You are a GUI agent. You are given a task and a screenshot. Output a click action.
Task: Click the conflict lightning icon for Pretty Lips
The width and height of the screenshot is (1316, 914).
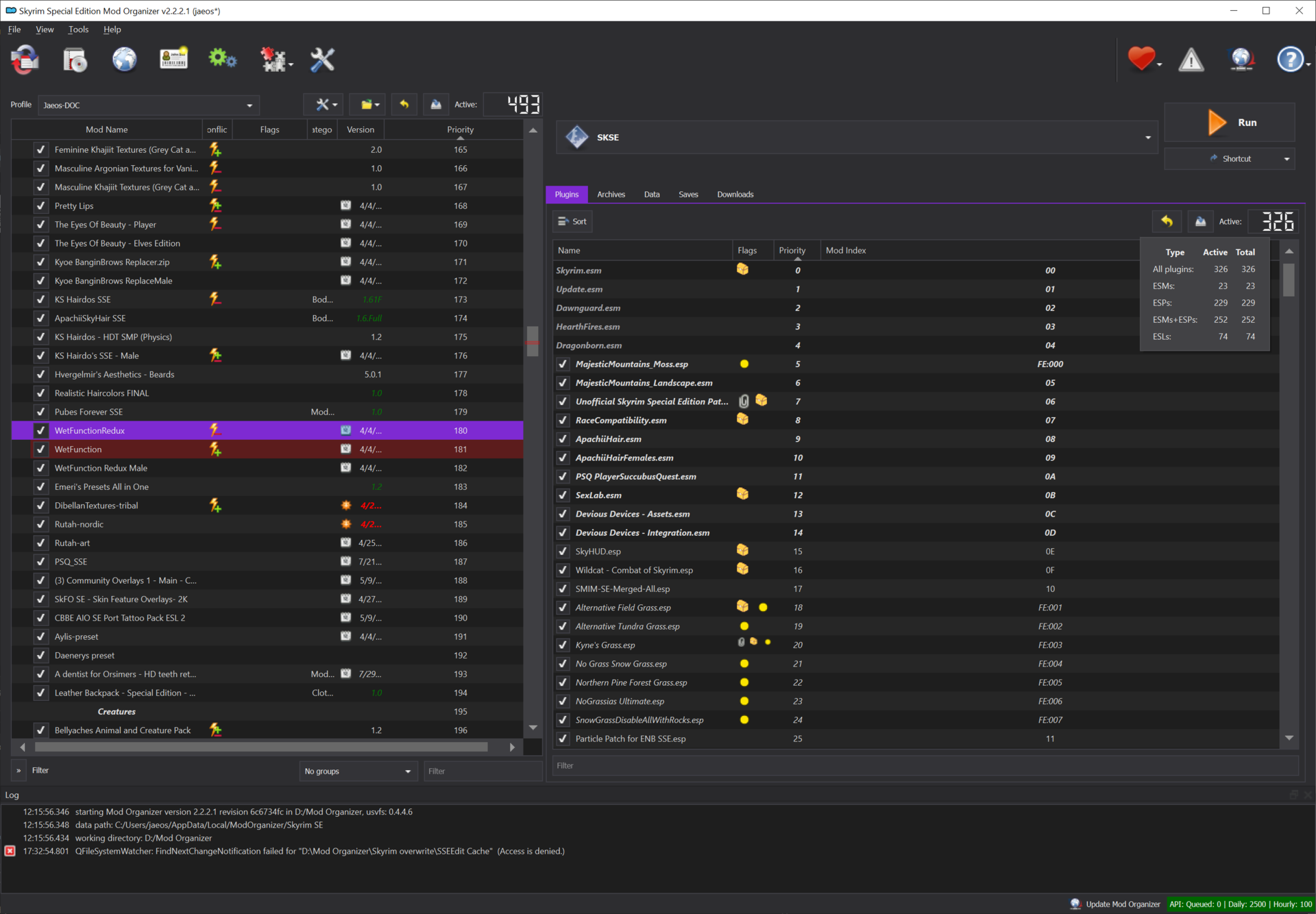coord(215,206)
